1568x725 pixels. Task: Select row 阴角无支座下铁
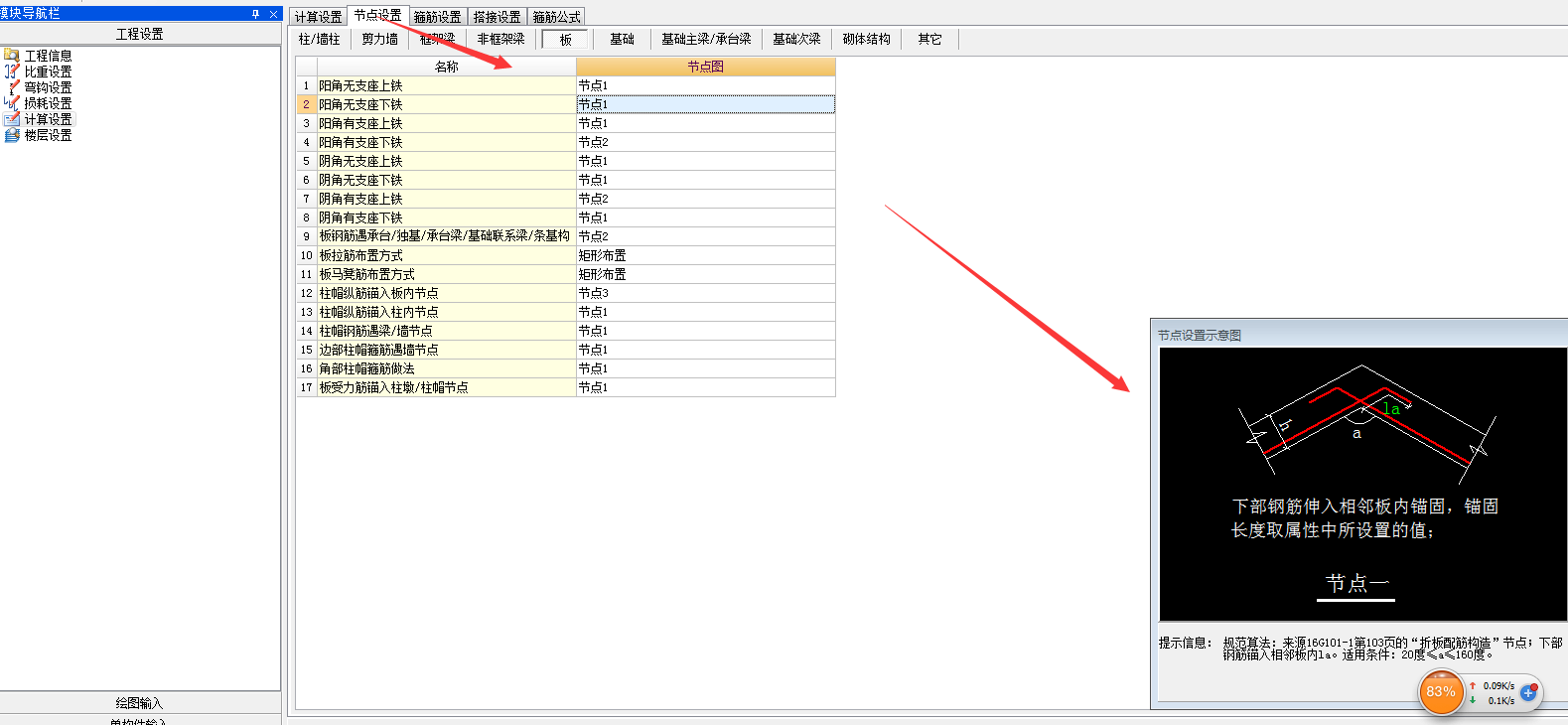click(446, 180)
